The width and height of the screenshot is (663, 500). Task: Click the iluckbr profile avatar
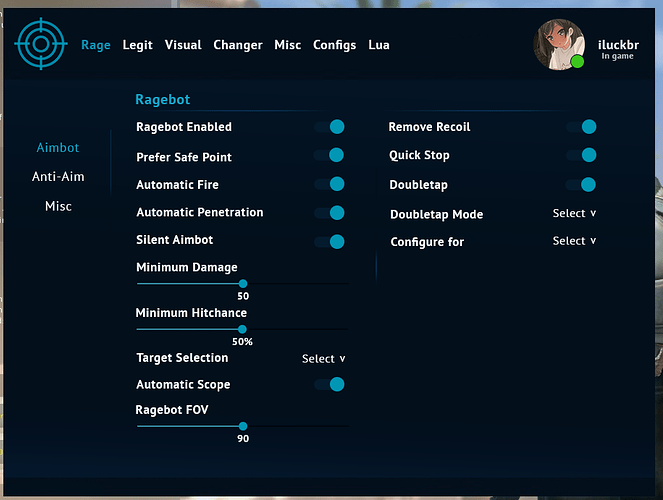(x=559, y=44)
